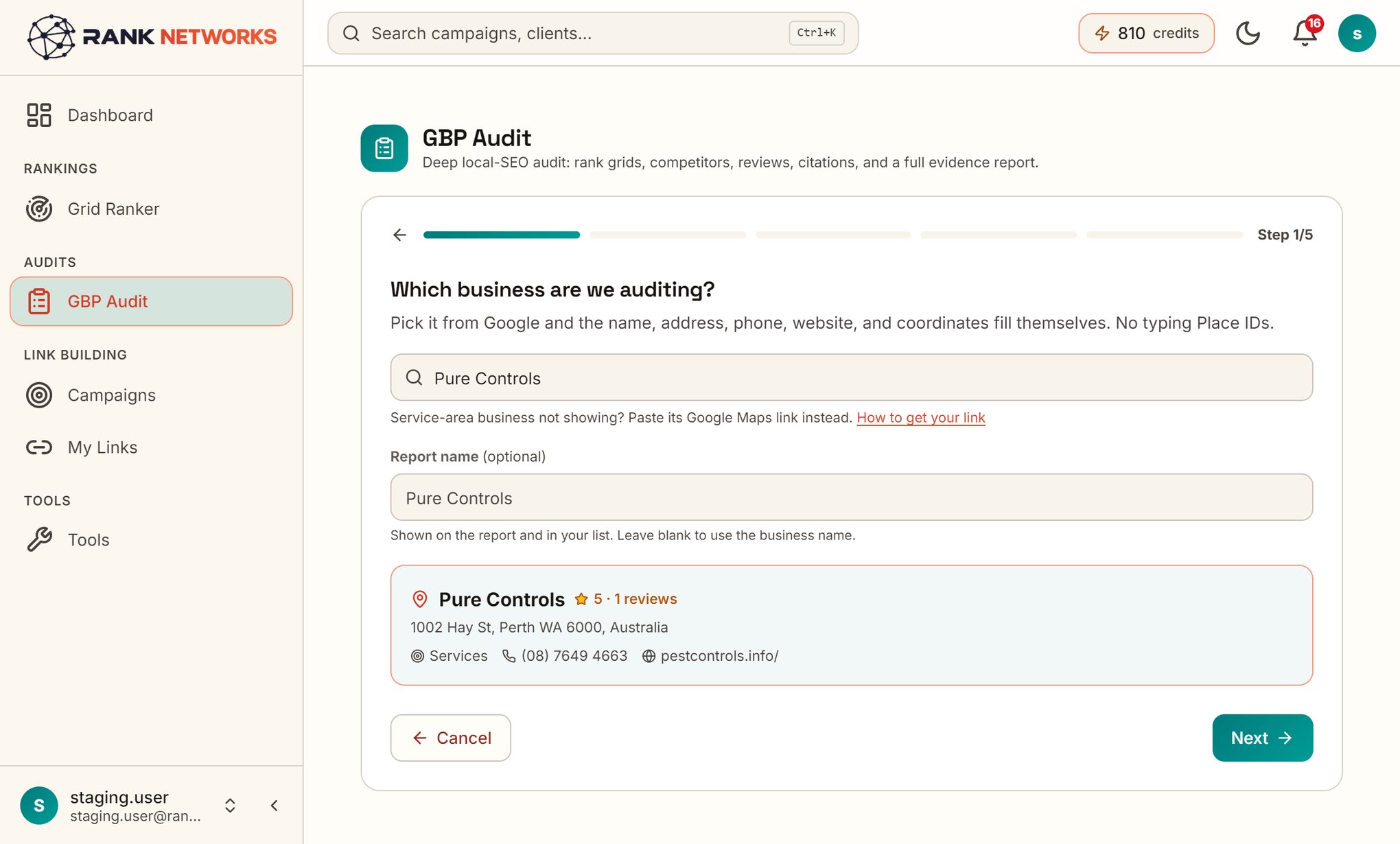The image size is (1400, 844).
Task: Click the GBP Audit clipboard sidebar icon
Action: point(39,301)
